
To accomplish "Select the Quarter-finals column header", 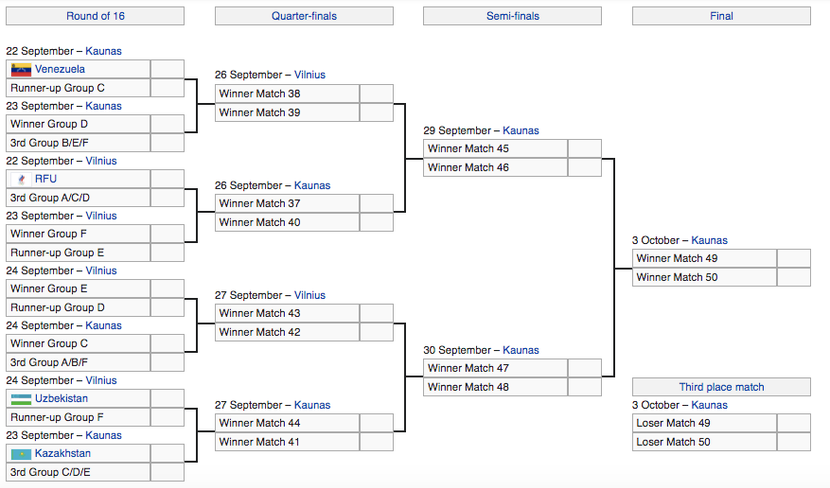I will click(304, 16).
